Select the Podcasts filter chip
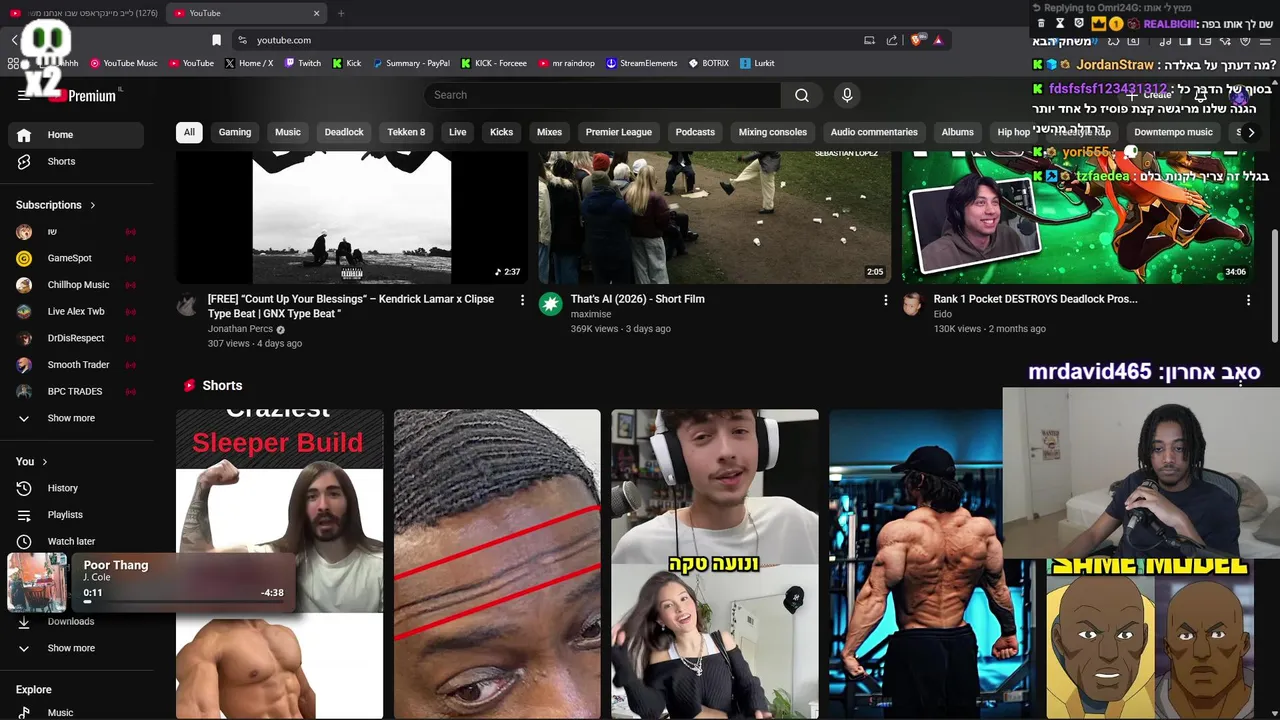Screen dimensions: 1280x720 [695, 132]
